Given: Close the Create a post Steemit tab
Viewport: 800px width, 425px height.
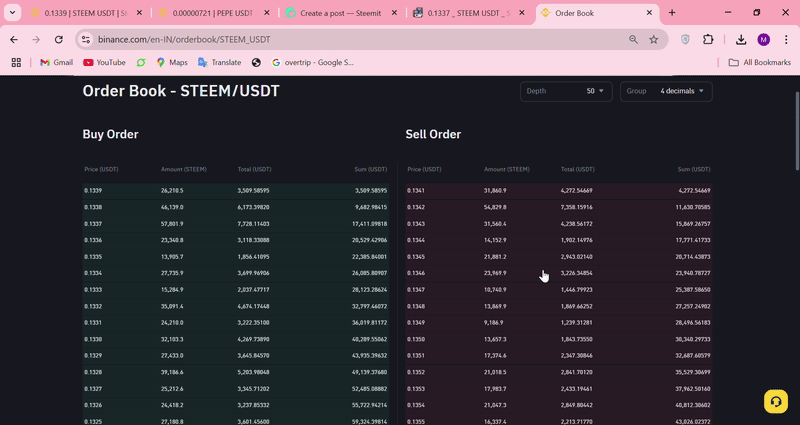Looking at the screenshot, I should 394,13.
